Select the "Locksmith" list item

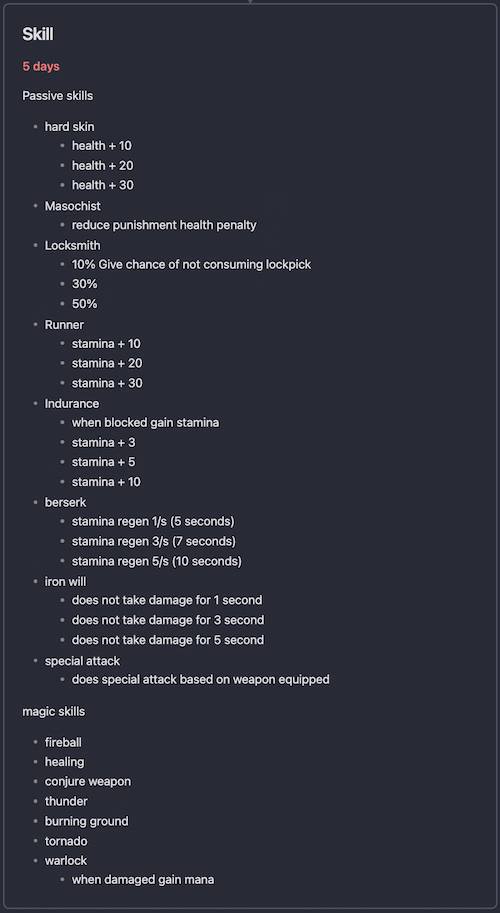[72, 246]
